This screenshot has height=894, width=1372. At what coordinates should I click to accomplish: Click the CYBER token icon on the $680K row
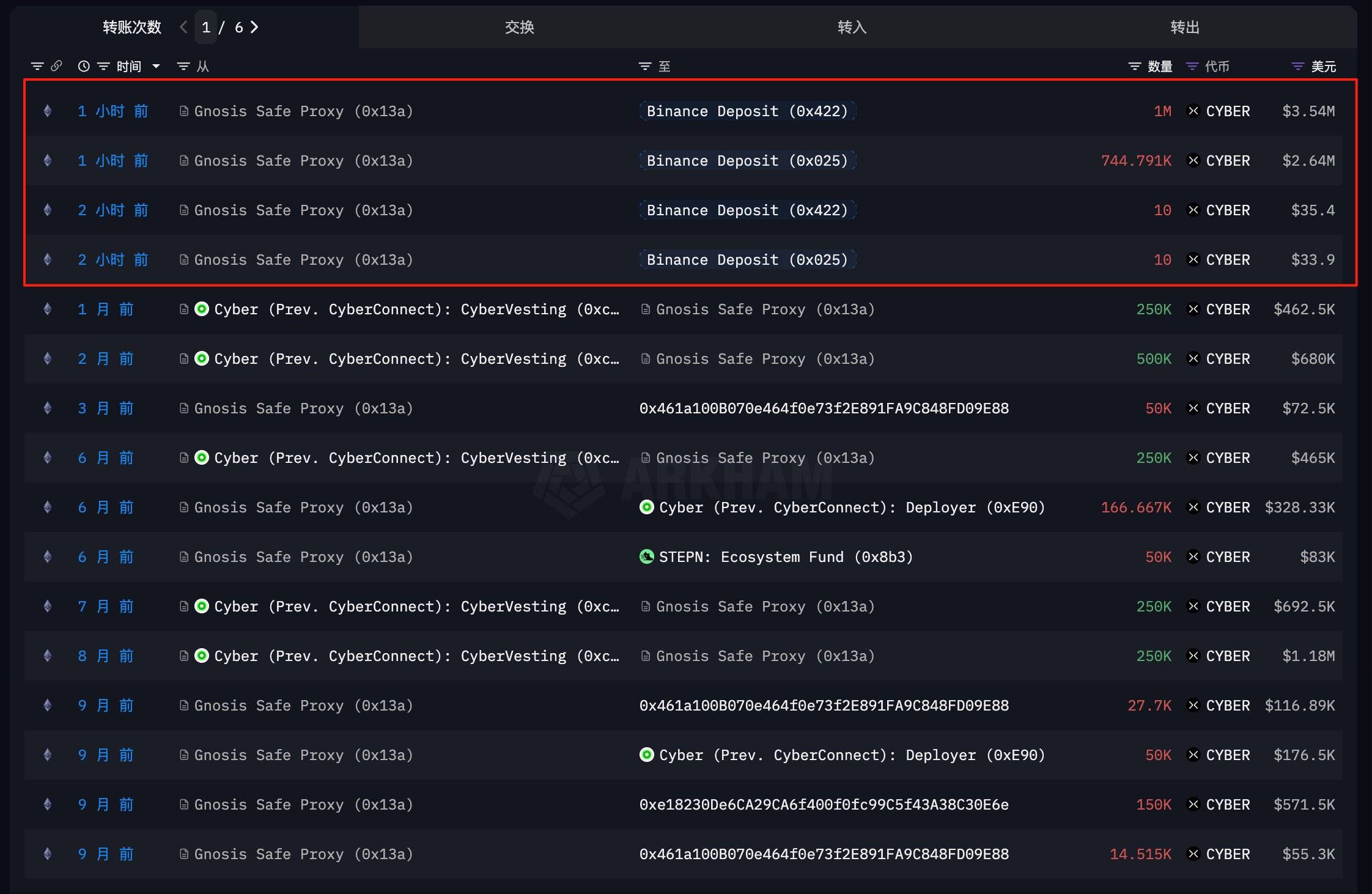click(1193, 358)
